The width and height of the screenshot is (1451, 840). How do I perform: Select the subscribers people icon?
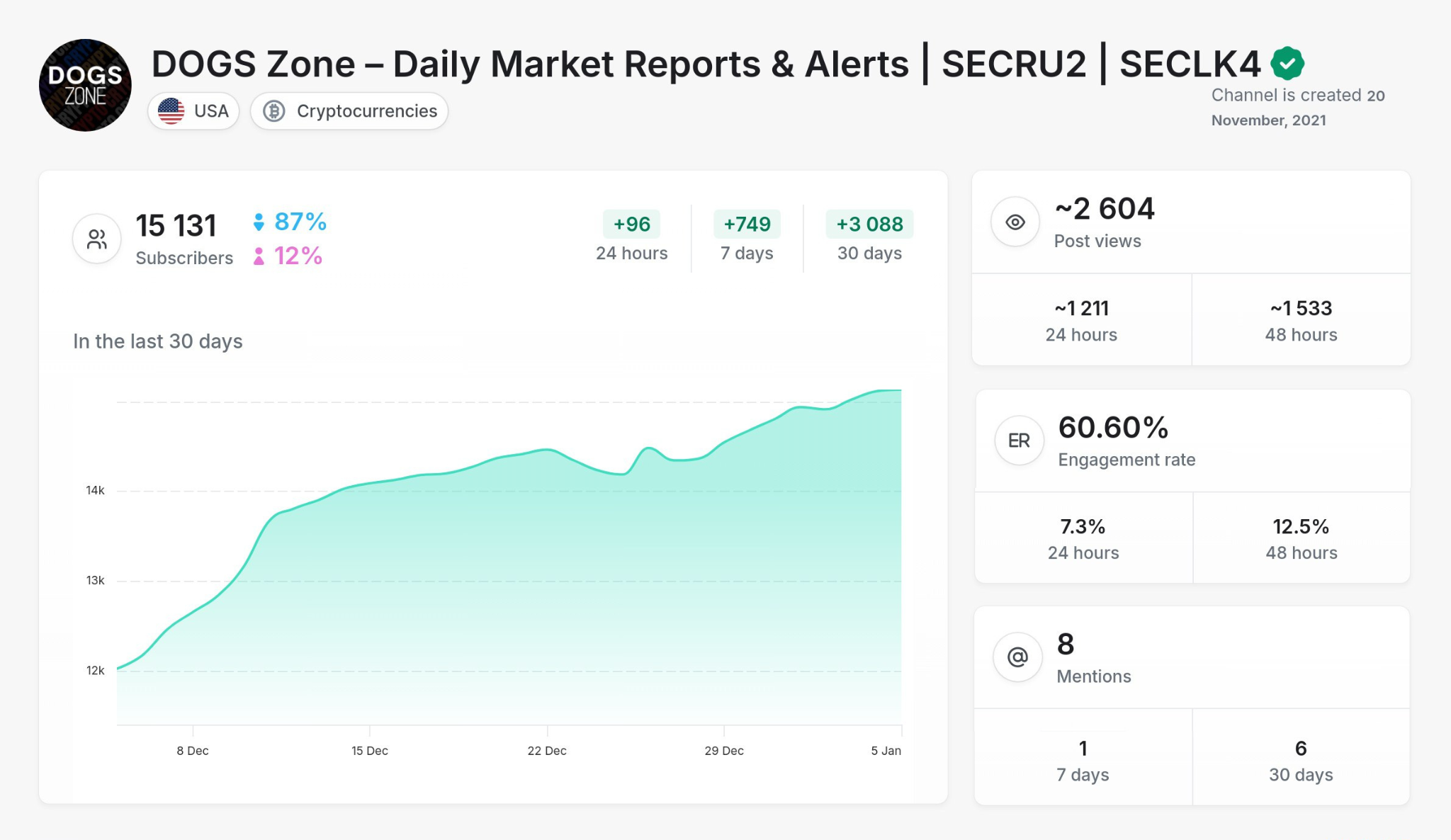(96, 239)
